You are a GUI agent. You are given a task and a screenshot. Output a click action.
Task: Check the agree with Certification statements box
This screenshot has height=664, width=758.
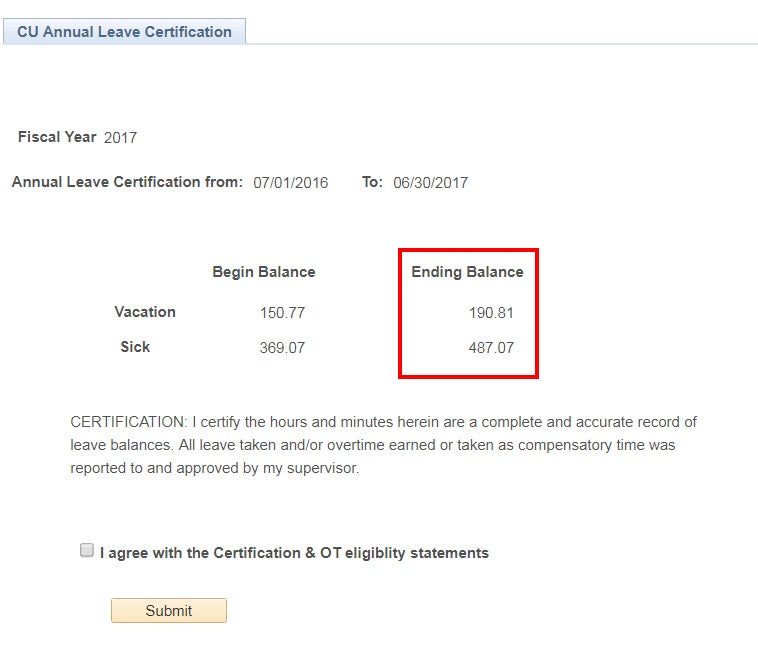point(87,550)
